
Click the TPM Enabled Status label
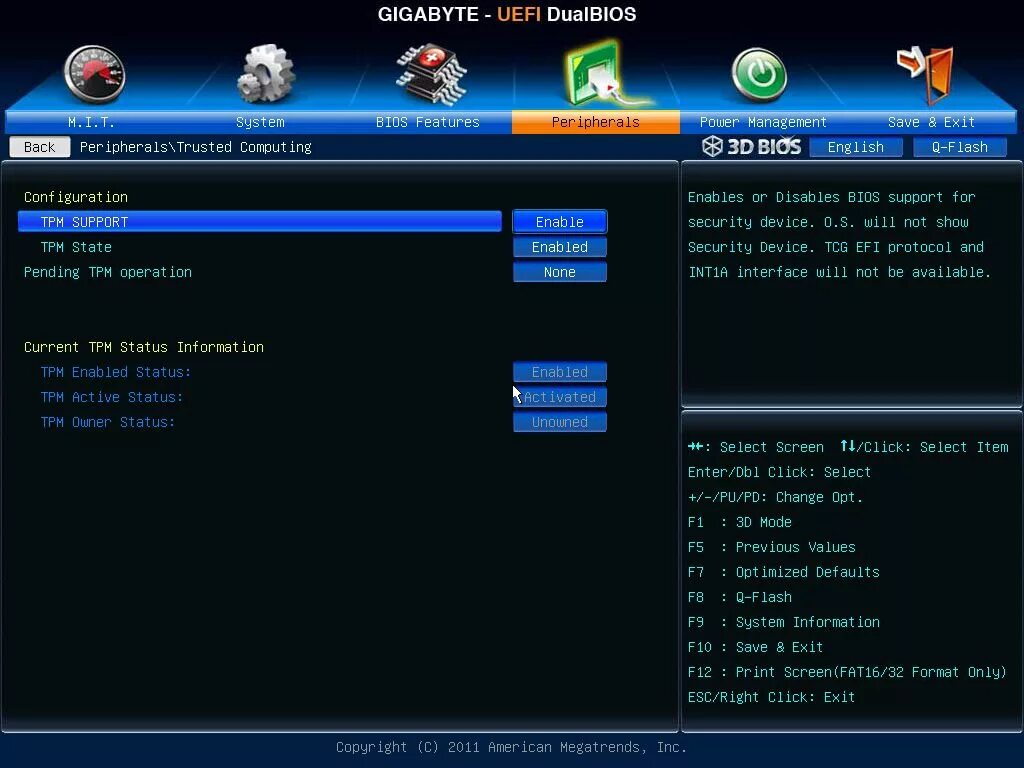[116, 372]
